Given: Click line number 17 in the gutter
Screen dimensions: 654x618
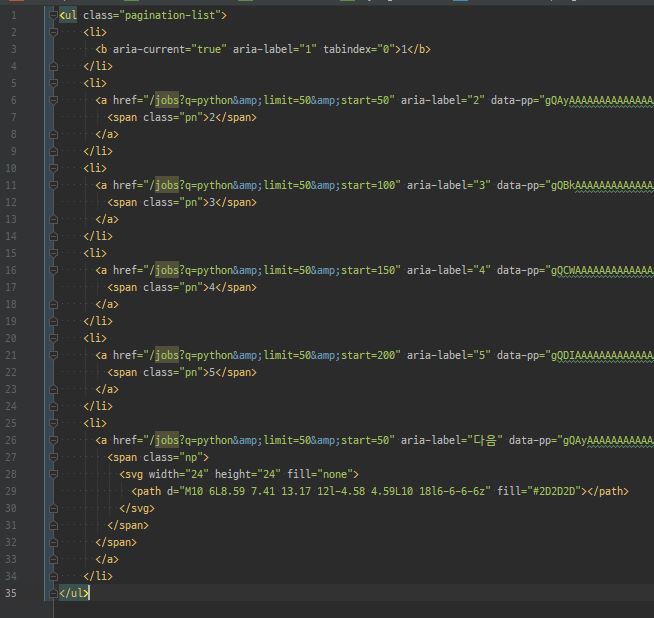Looking at the screenshot, I should pyautogui.click(x=11, y=287).
